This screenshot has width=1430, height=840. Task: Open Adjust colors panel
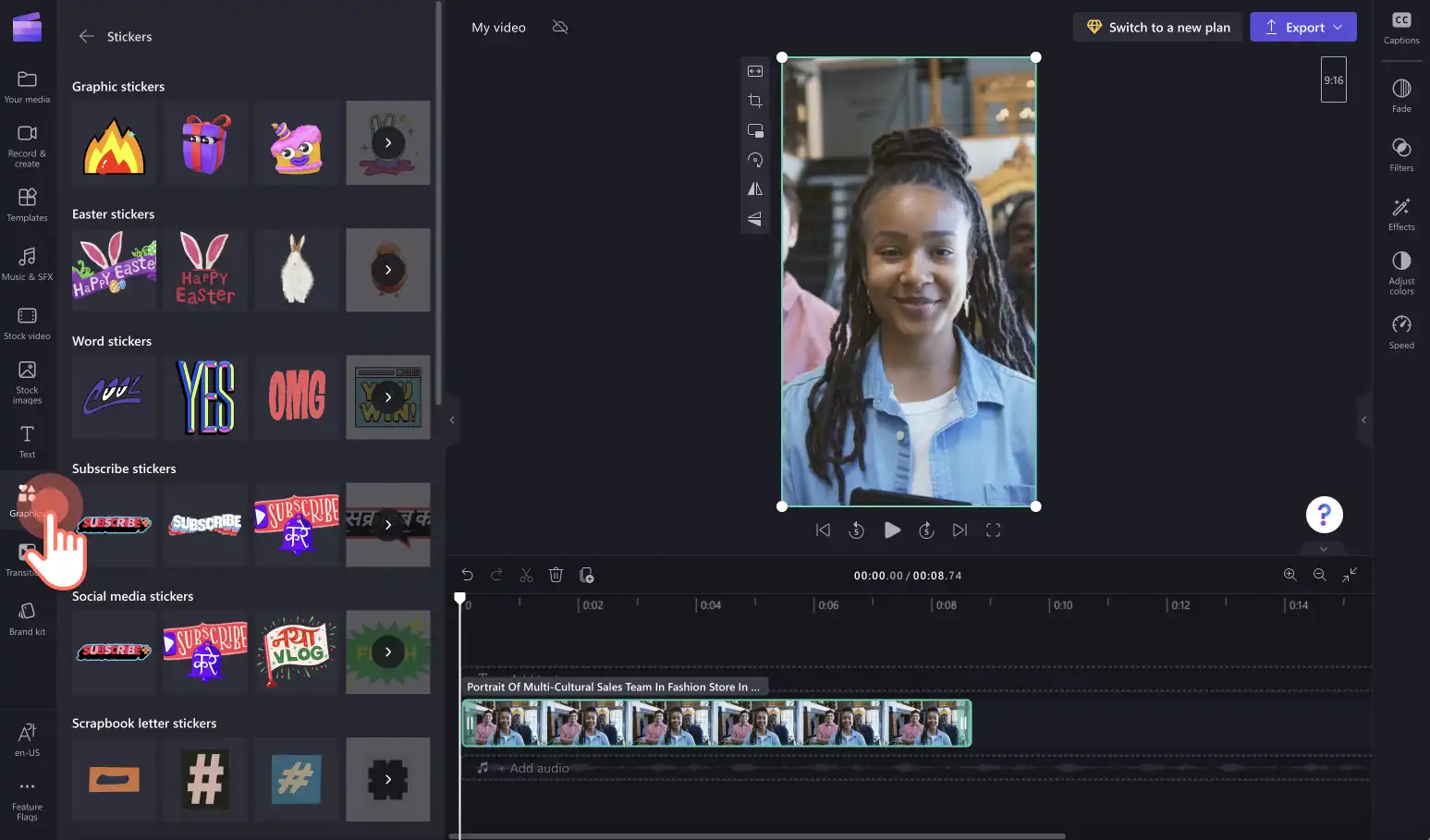1401,273
